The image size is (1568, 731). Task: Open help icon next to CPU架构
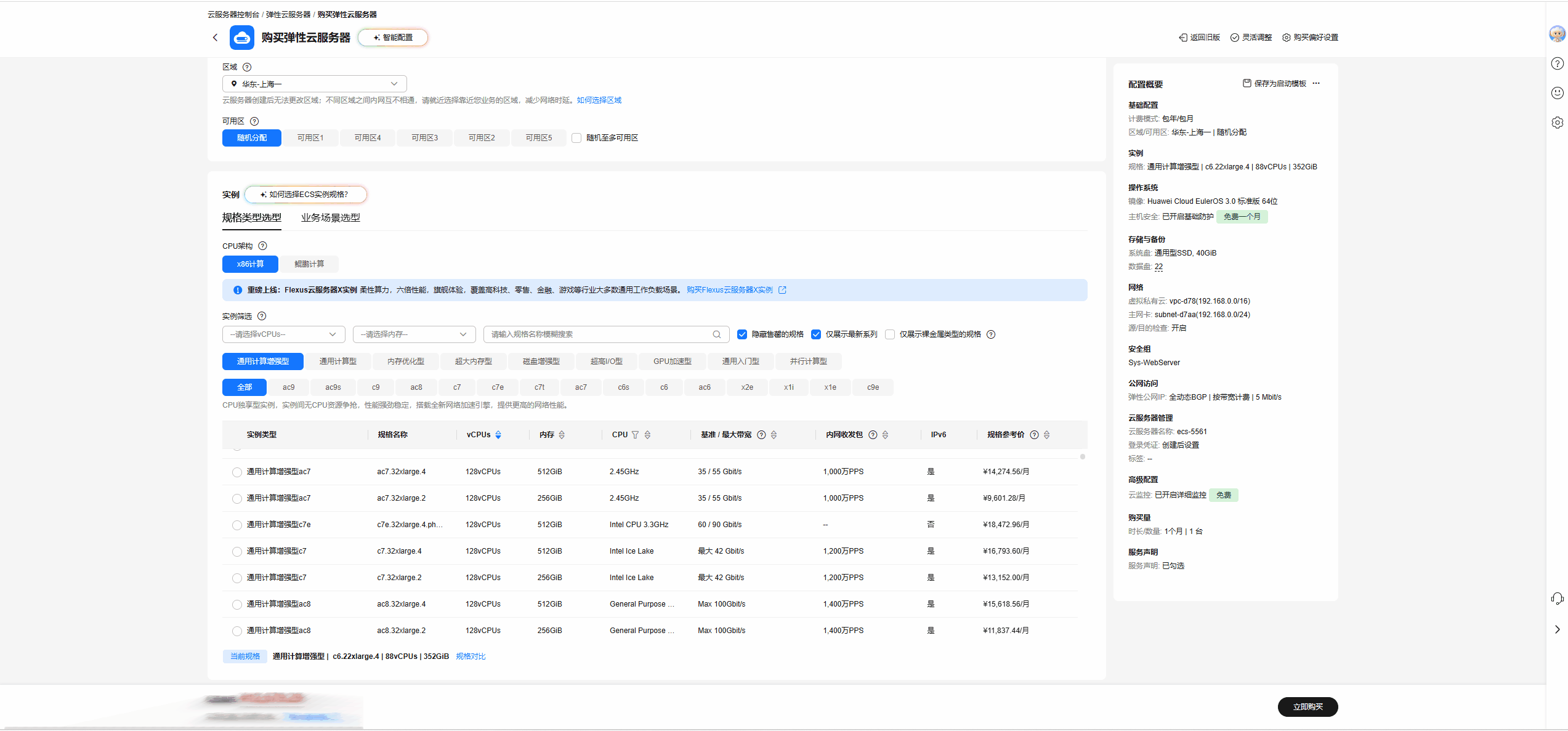[x=262, y=246]
